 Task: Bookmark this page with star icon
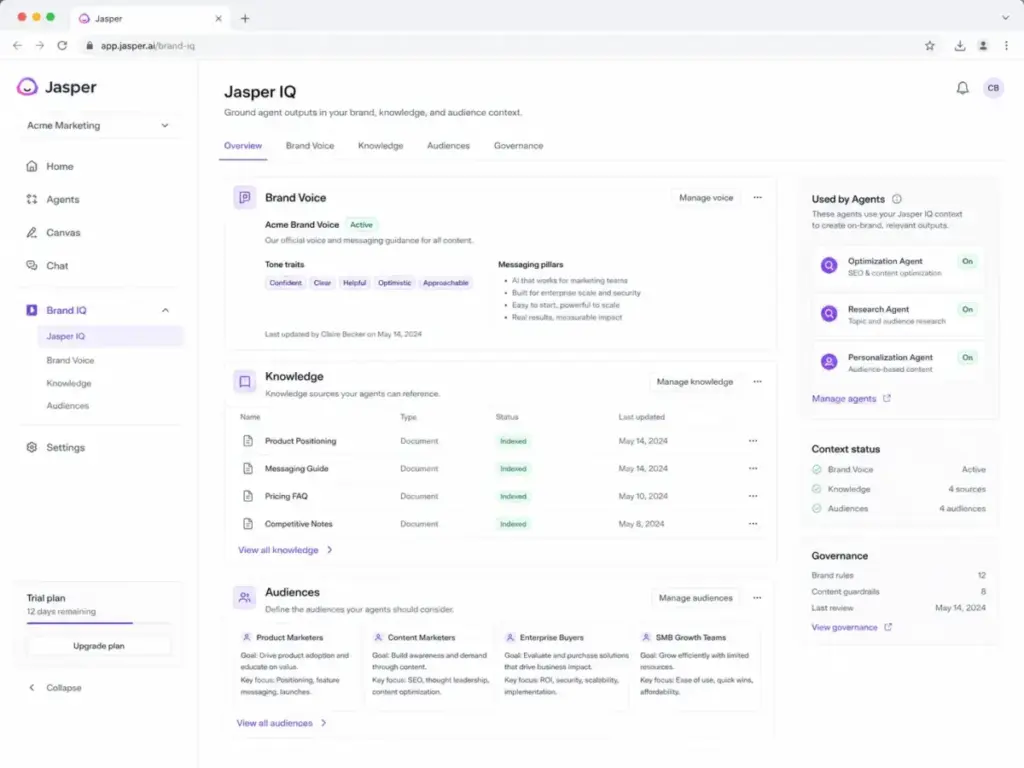[930, 46]
